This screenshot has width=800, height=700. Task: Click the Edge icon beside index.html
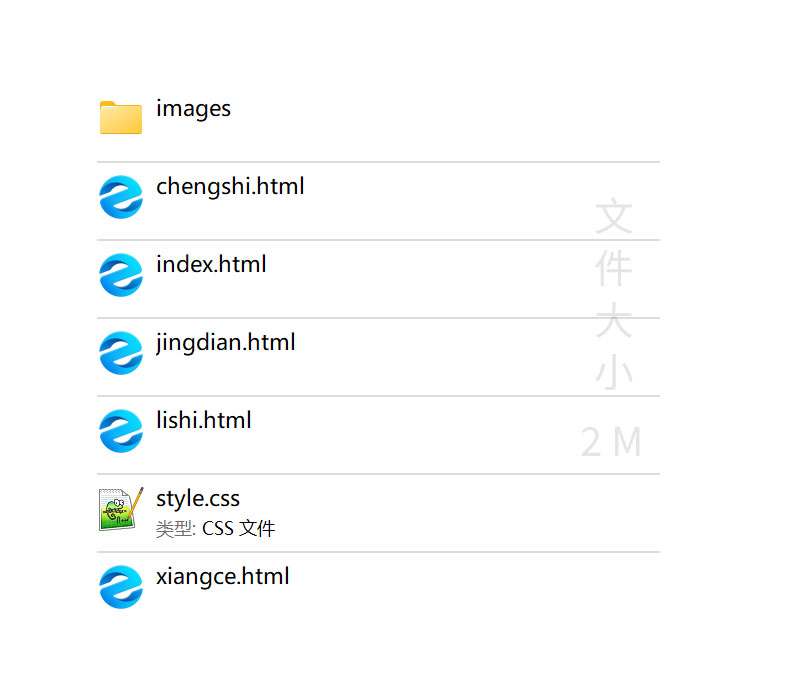point(121,274)
